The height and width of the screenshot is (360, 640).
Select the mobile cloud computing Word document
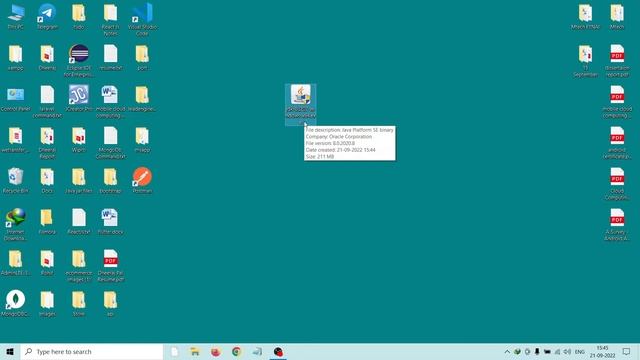click(110, 102)
